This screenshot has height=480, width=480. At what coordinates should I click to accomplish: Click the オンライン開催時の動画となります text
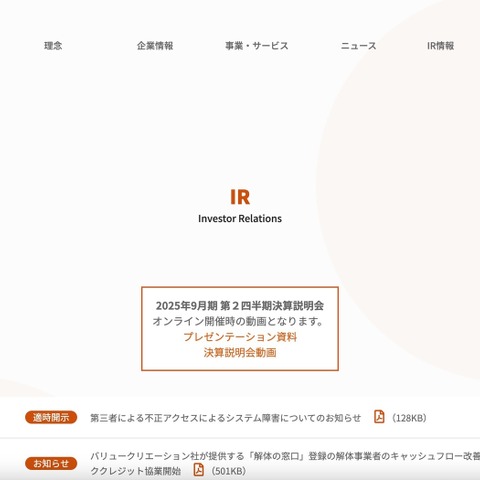[238, 321]
